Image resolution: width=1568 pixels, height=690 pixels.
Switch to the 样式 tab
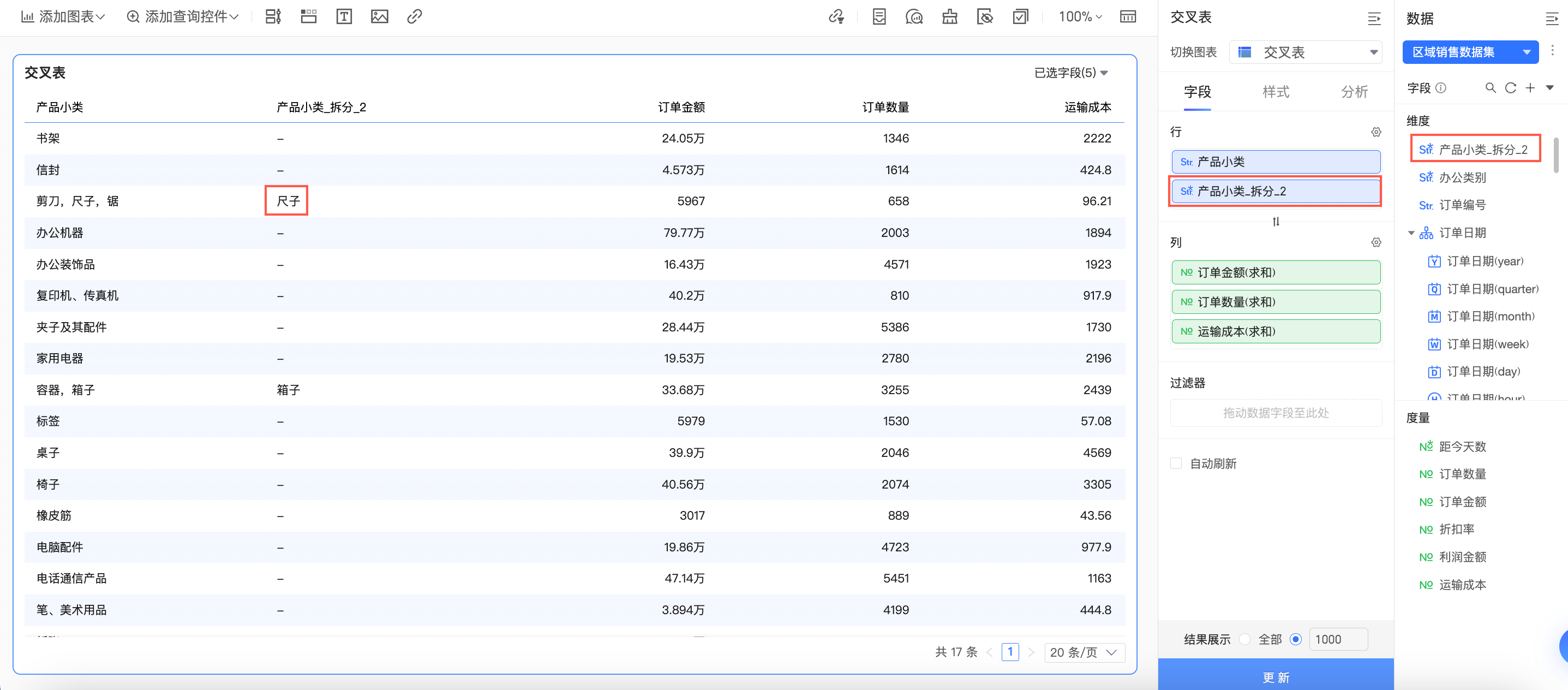pos(1276,92)
